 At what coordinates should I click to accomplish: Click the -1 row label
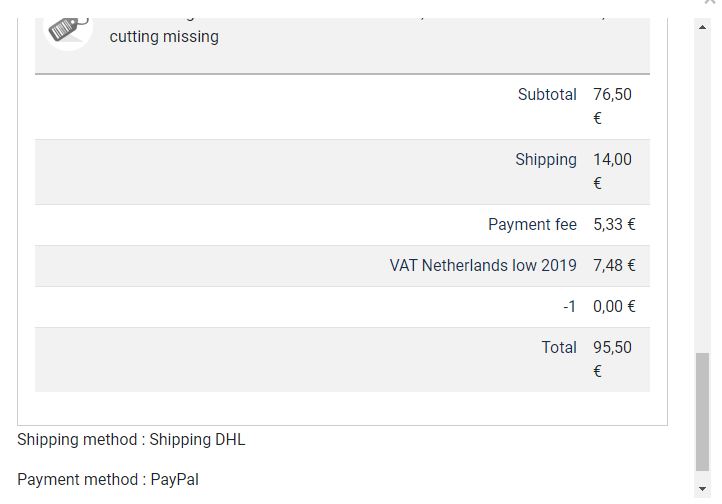coord(569,307)
